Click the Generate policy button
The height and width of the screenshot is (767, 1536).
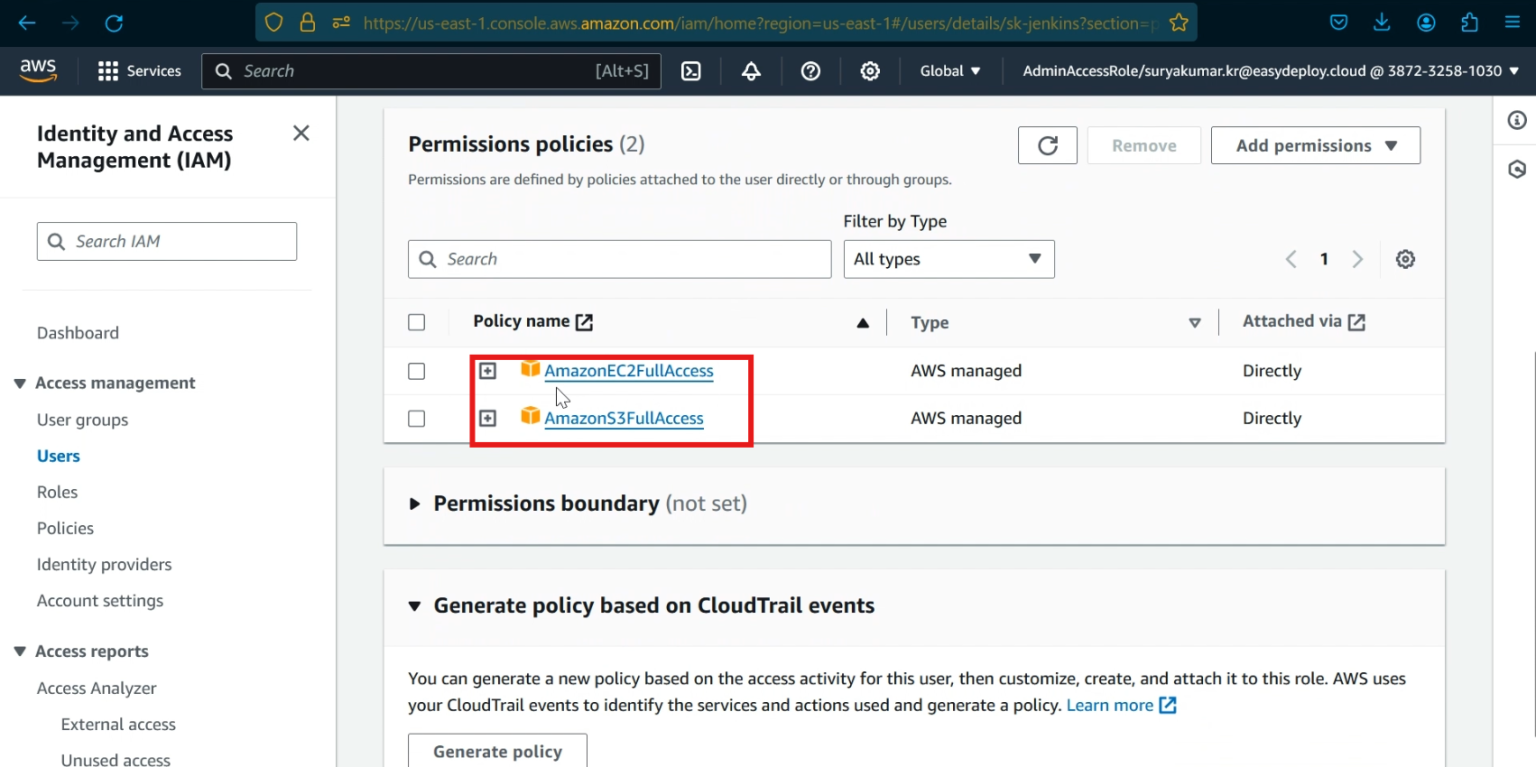click(497, 751)
